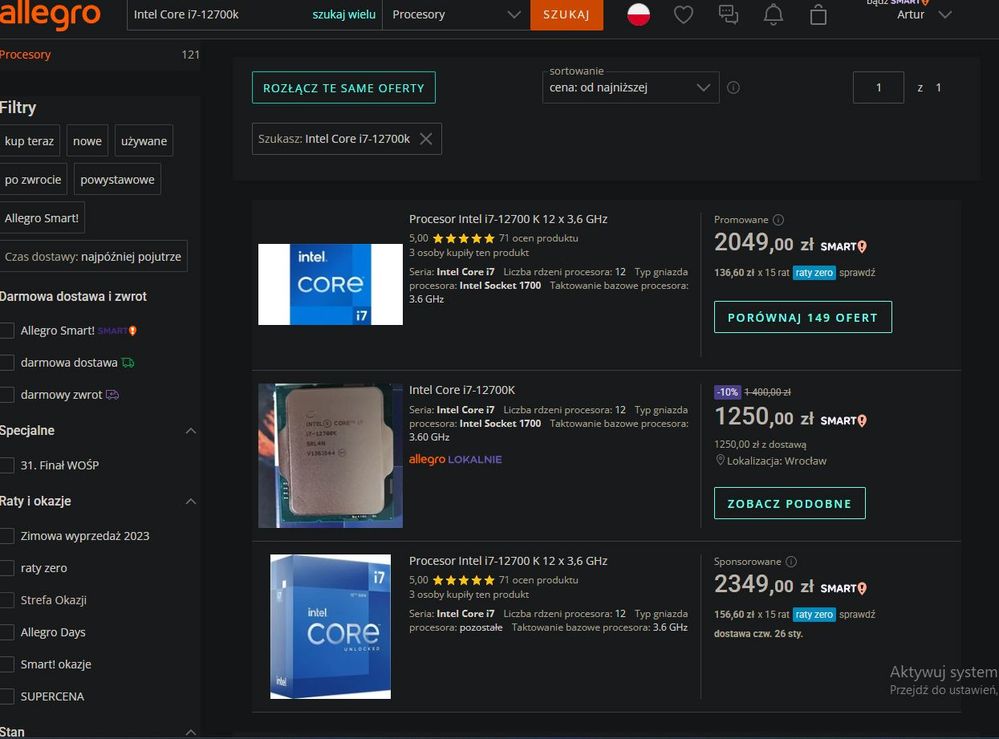
Task: Select the Allegro Smart! filter chip
Action: (x=41, y=218)
